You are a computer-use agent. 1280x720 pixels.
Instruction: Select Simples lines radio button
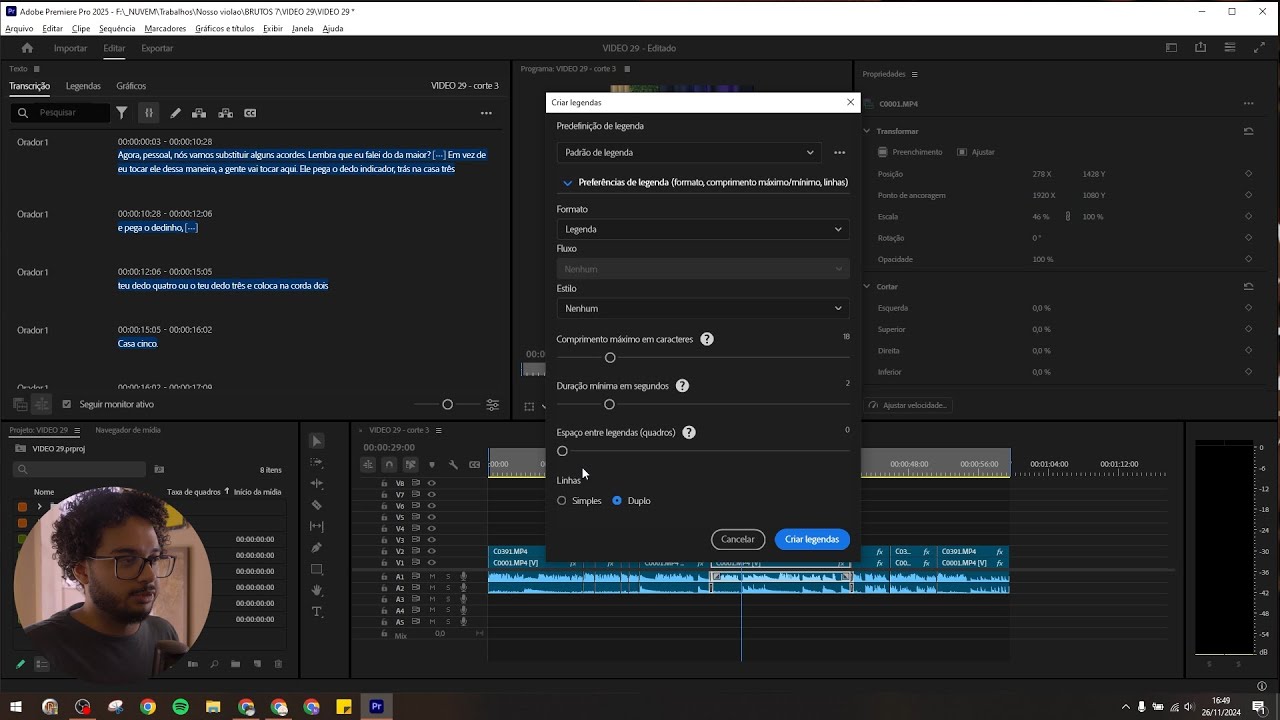[x=562, y=501]
